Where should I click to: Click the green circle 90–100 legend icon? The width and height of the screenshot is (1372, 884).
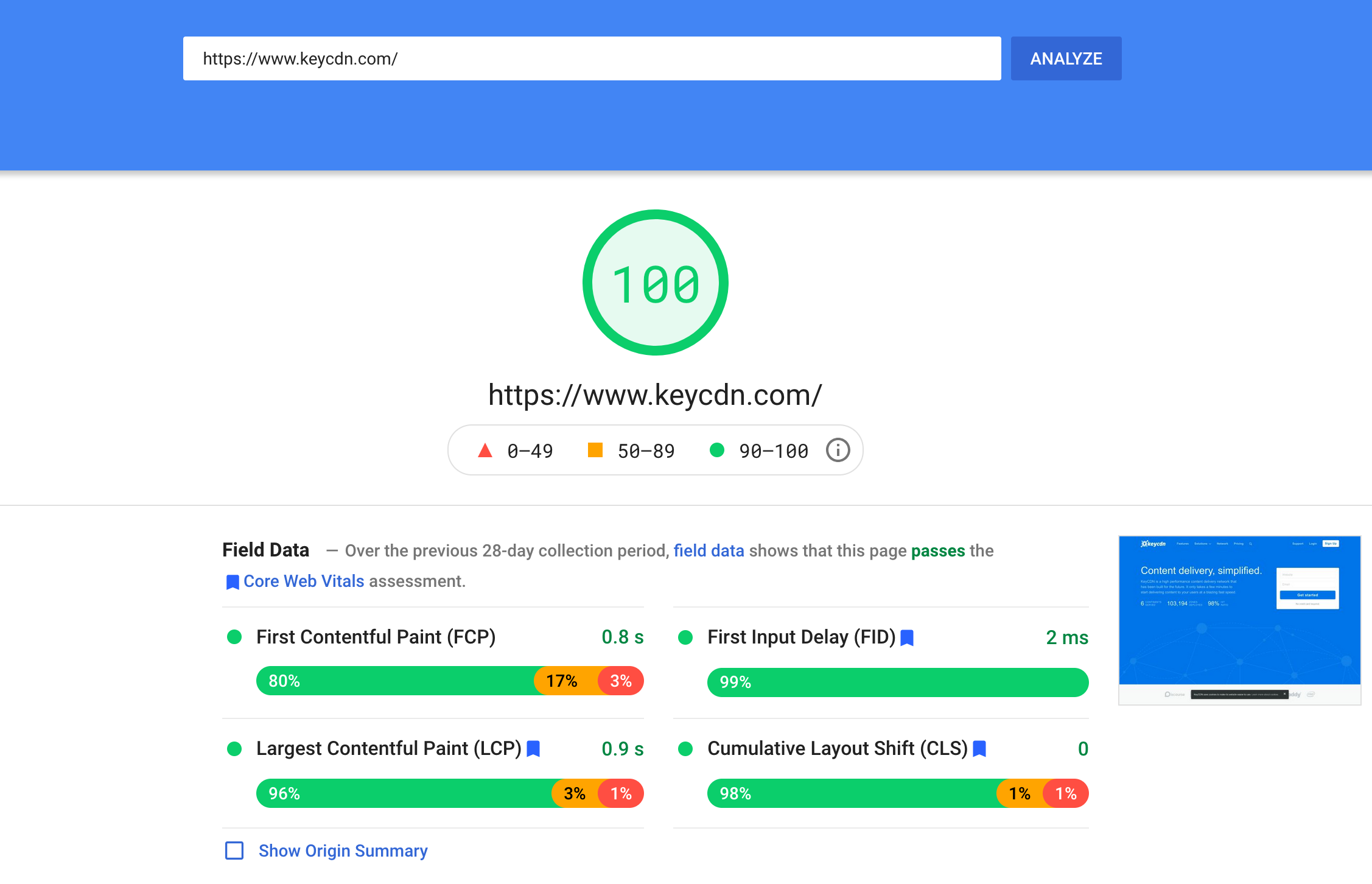tap(717, 450)
